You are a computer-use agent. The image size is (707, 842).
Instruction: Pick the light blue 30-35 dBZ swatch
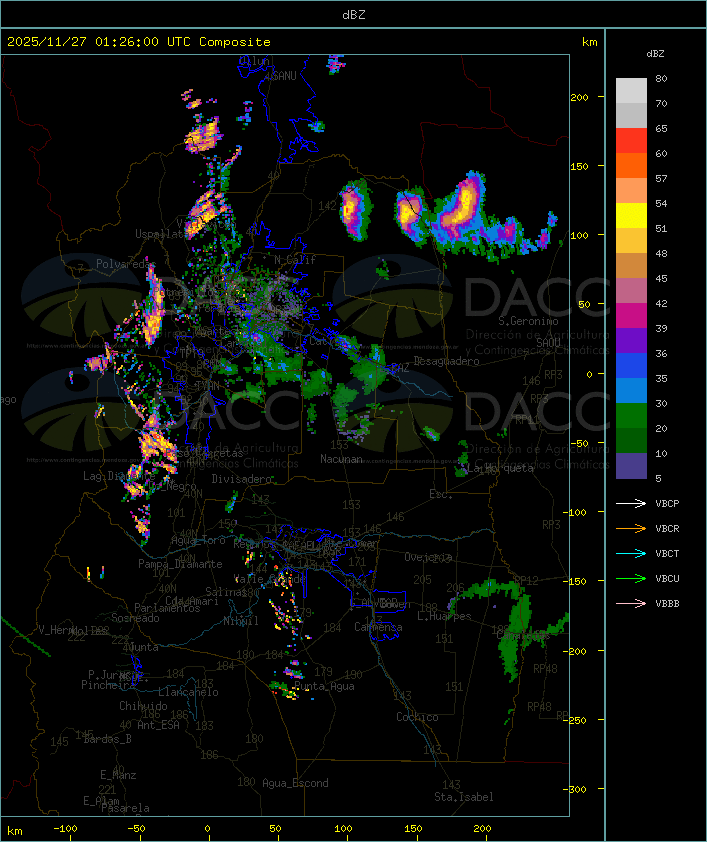[x=631, y=391]
